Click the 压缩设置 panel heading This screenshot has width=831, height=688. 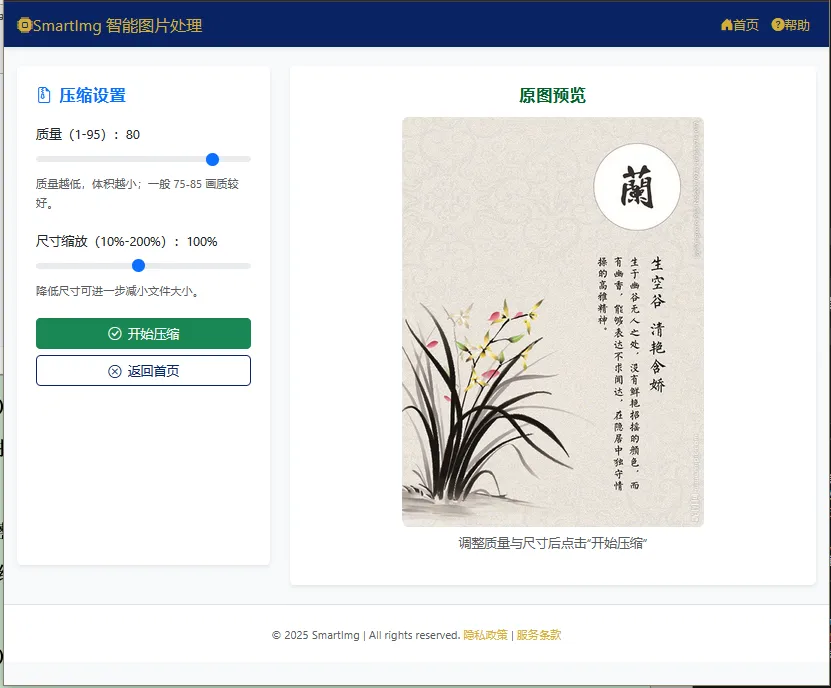click(x=92, y=95)
